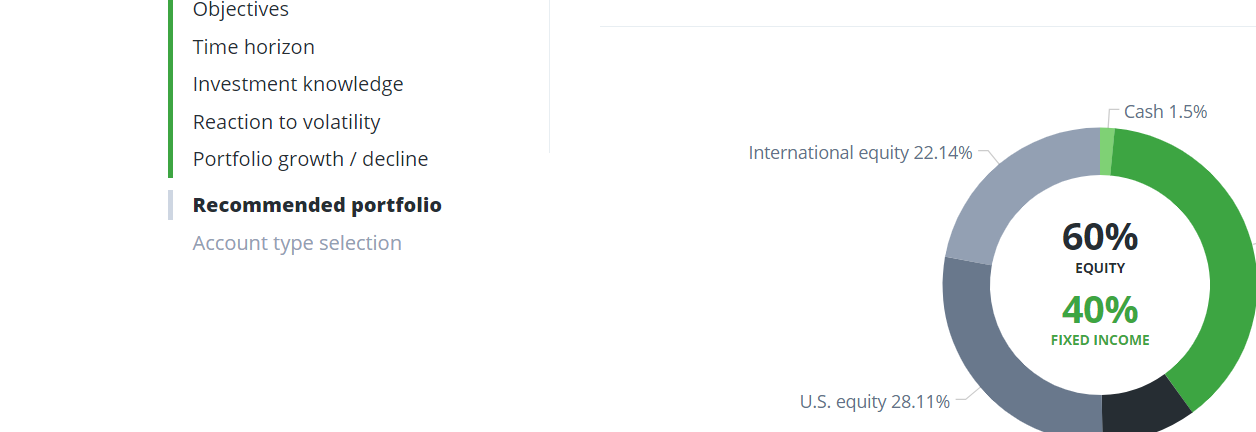Click the Cash 1.5% chart label
This screenshot has width=1256, height=432.
[x=1165, y=111]
